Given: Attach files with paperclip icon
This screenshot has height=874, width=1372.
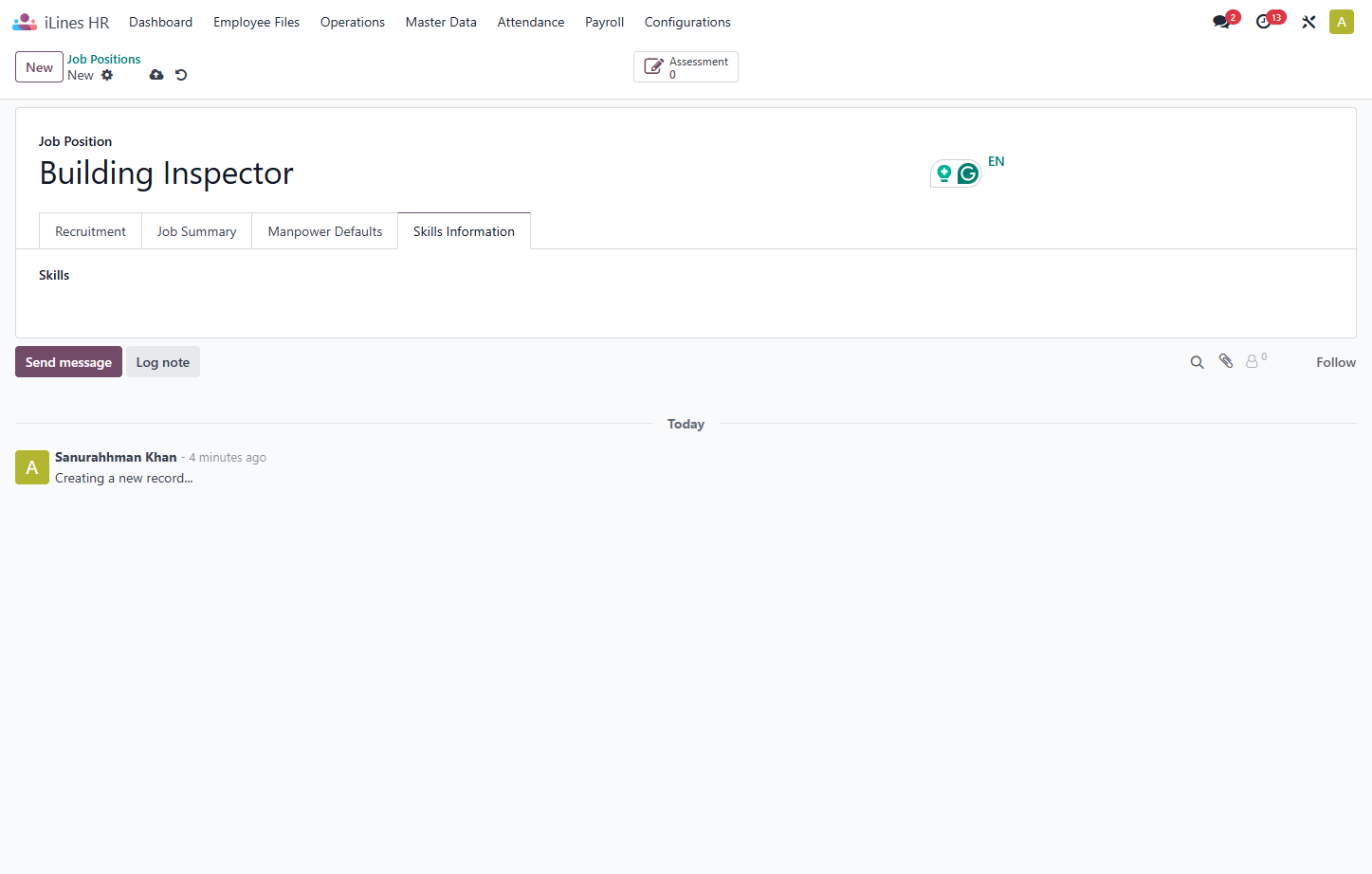Looking at the screenshot, I should pos(1226,361).
